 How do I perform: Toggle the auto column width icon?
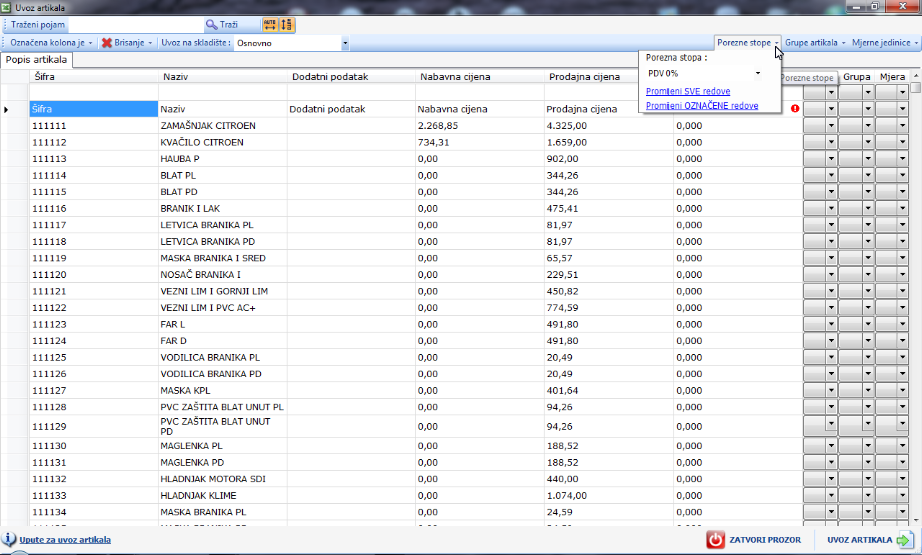pos(270,25)
